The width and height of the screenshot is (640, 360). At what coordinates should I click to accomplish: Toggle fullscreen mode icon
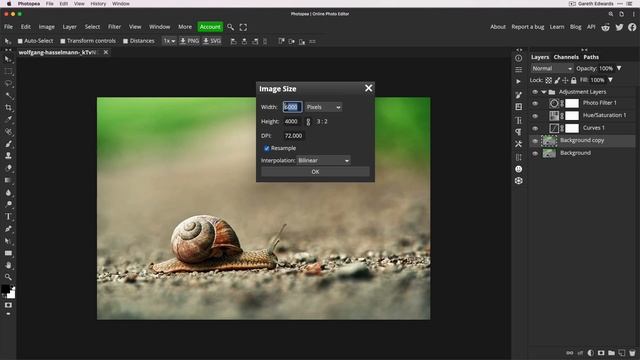tap(243, 27)
